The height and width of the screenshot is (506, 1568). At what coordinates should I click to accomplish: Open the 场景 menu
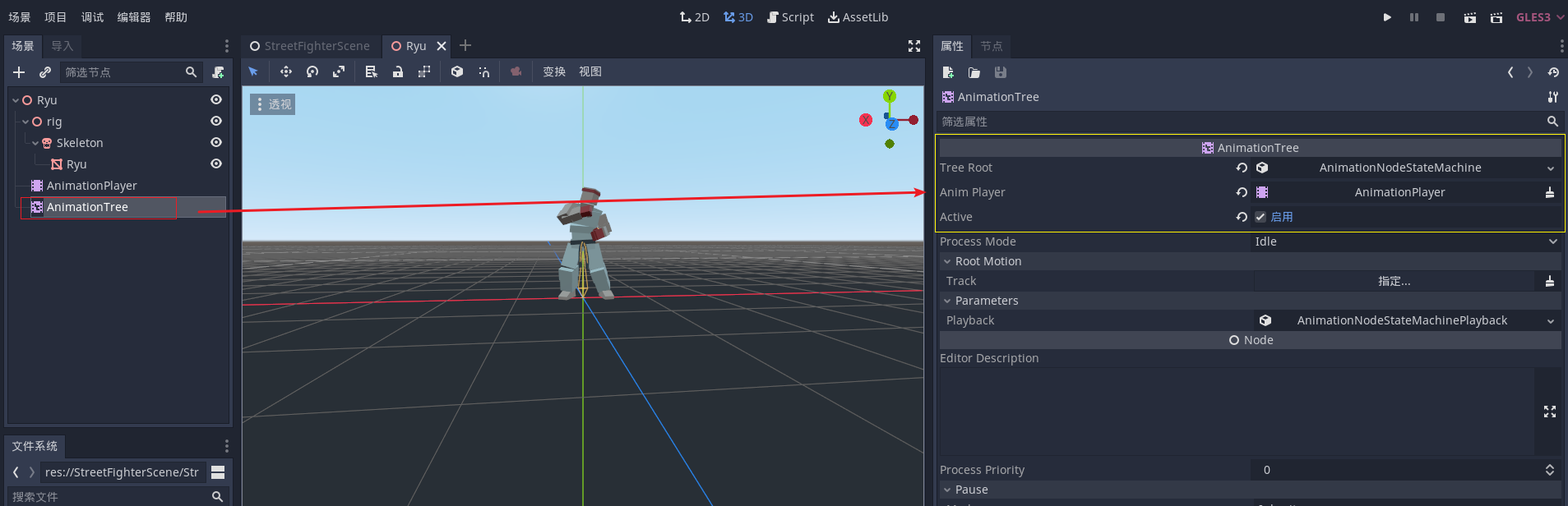[x=20, y=17]
